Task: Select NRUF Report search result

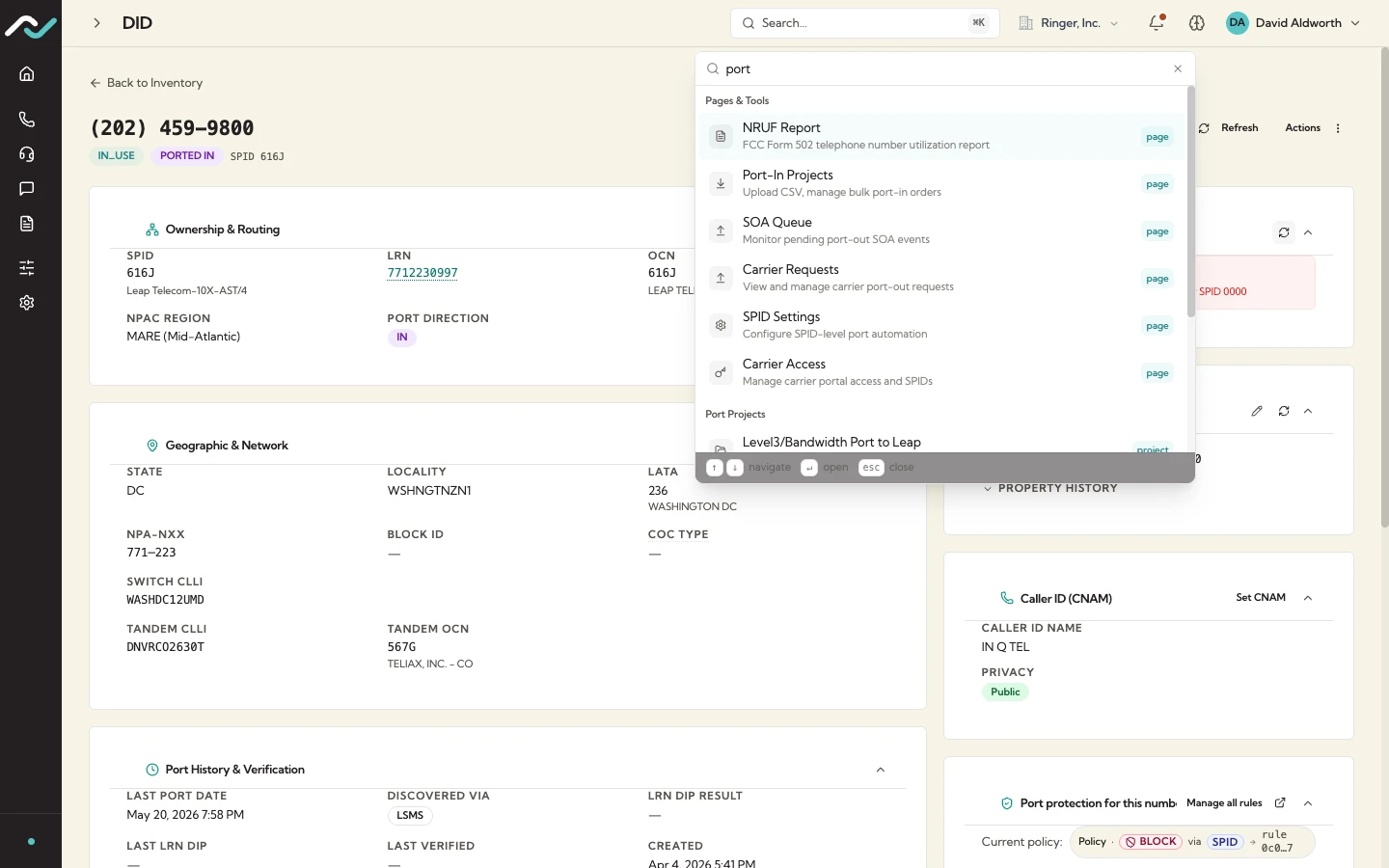Action: (x=941, y=137)
